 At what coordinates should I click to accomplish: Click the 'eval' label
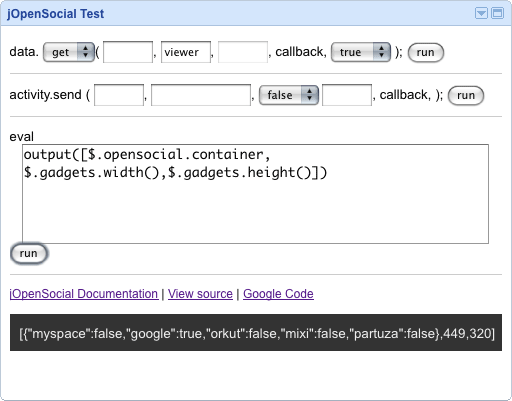pyautogui.click(x=22, y=137)
